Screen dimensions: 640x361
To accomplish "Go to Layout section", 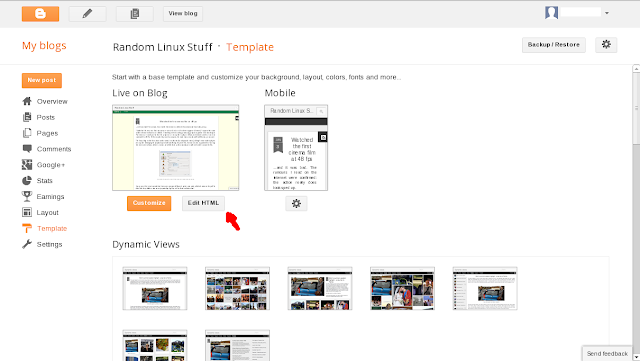I will pyautogui.click(x=48, y=212).
